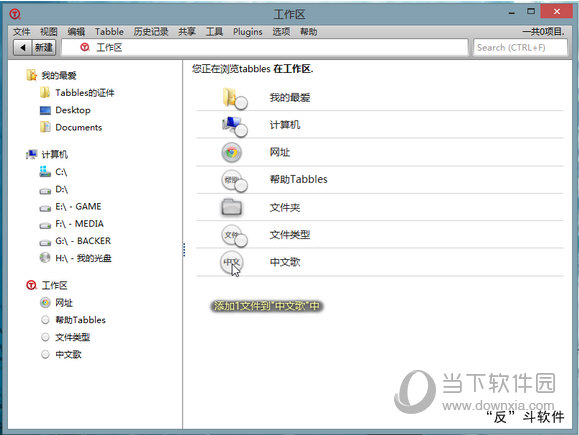
Task: Select 我的最爱 in the sidebar tree
Action: point(59,76)
